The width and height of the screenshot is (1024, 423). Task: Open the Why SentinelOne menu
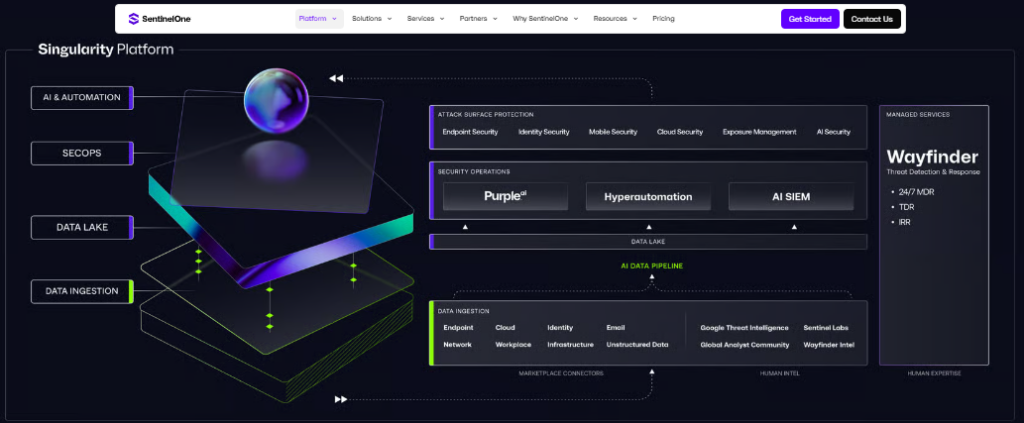click(x=545, y=19)
